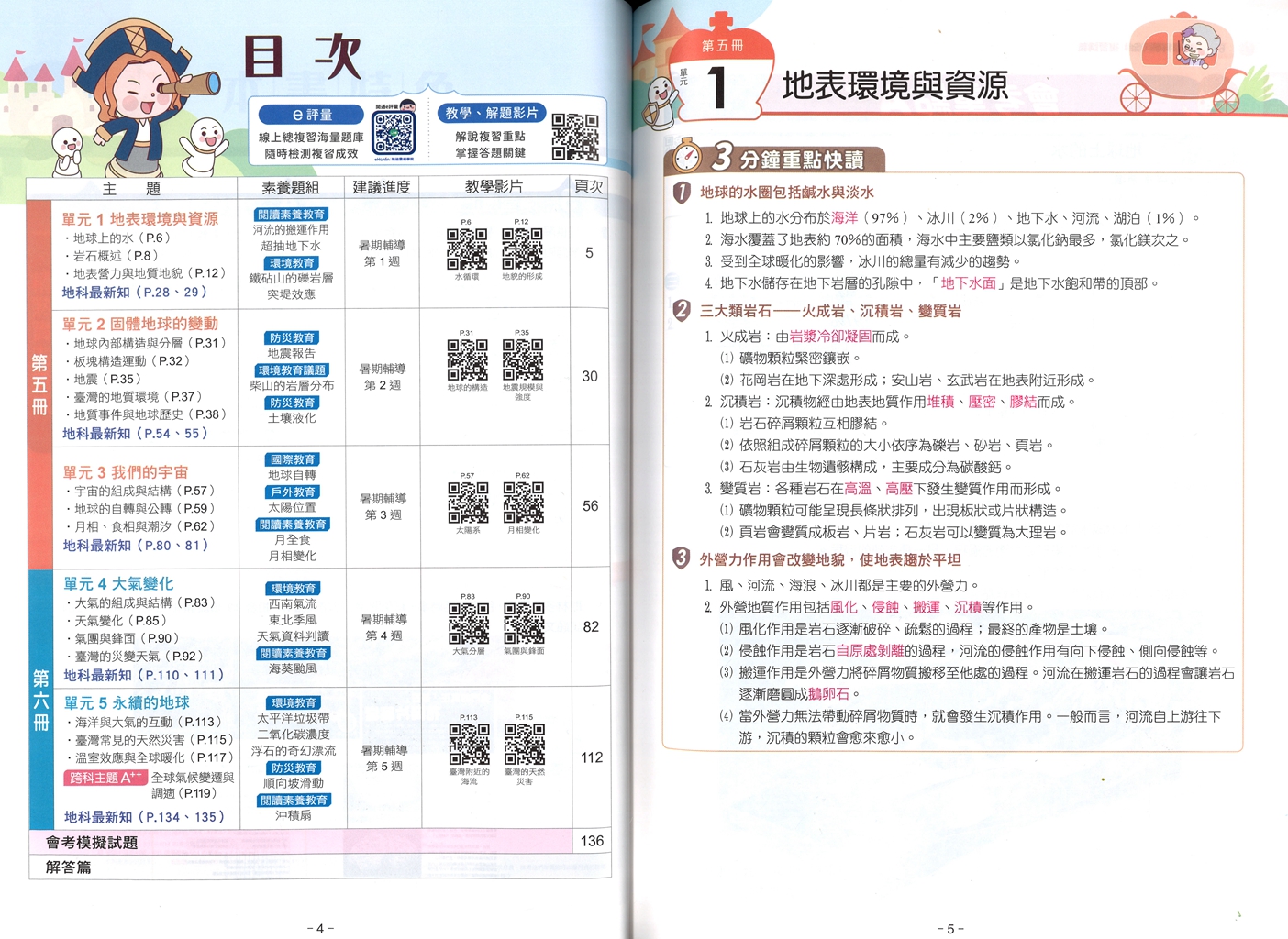Click 暑期輔導 第 3 週 cell

point(383,506)
